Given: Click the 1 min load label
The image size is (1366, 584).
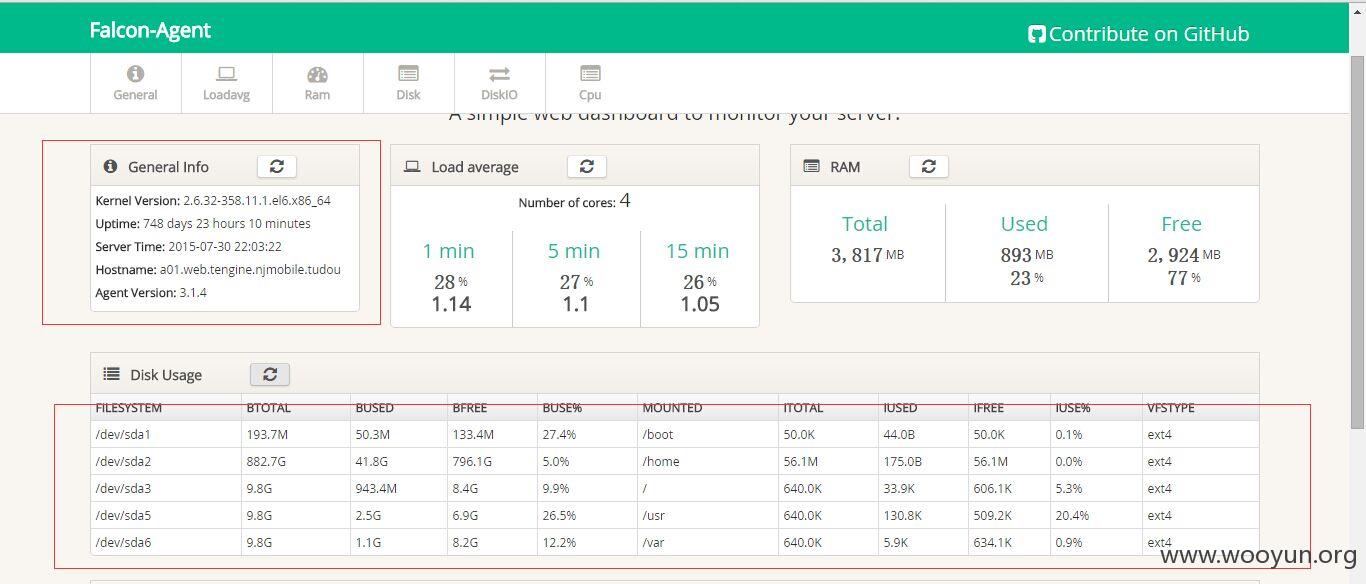Looking at the screenshot, I should pyautogui.click(x=448, y=251).
